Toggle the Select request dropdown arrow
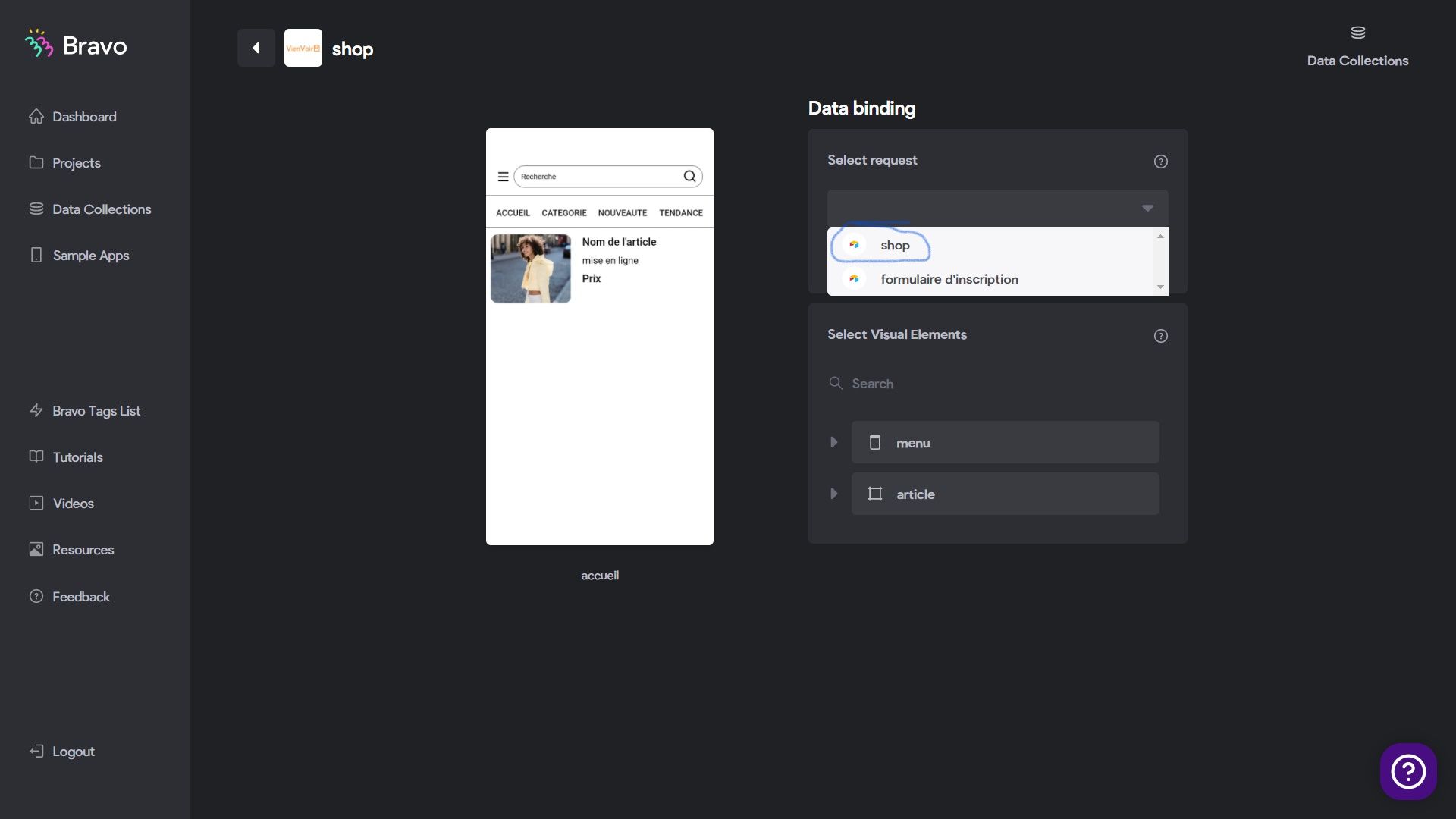The image size is (1456, 819). tap(1147, 209)
